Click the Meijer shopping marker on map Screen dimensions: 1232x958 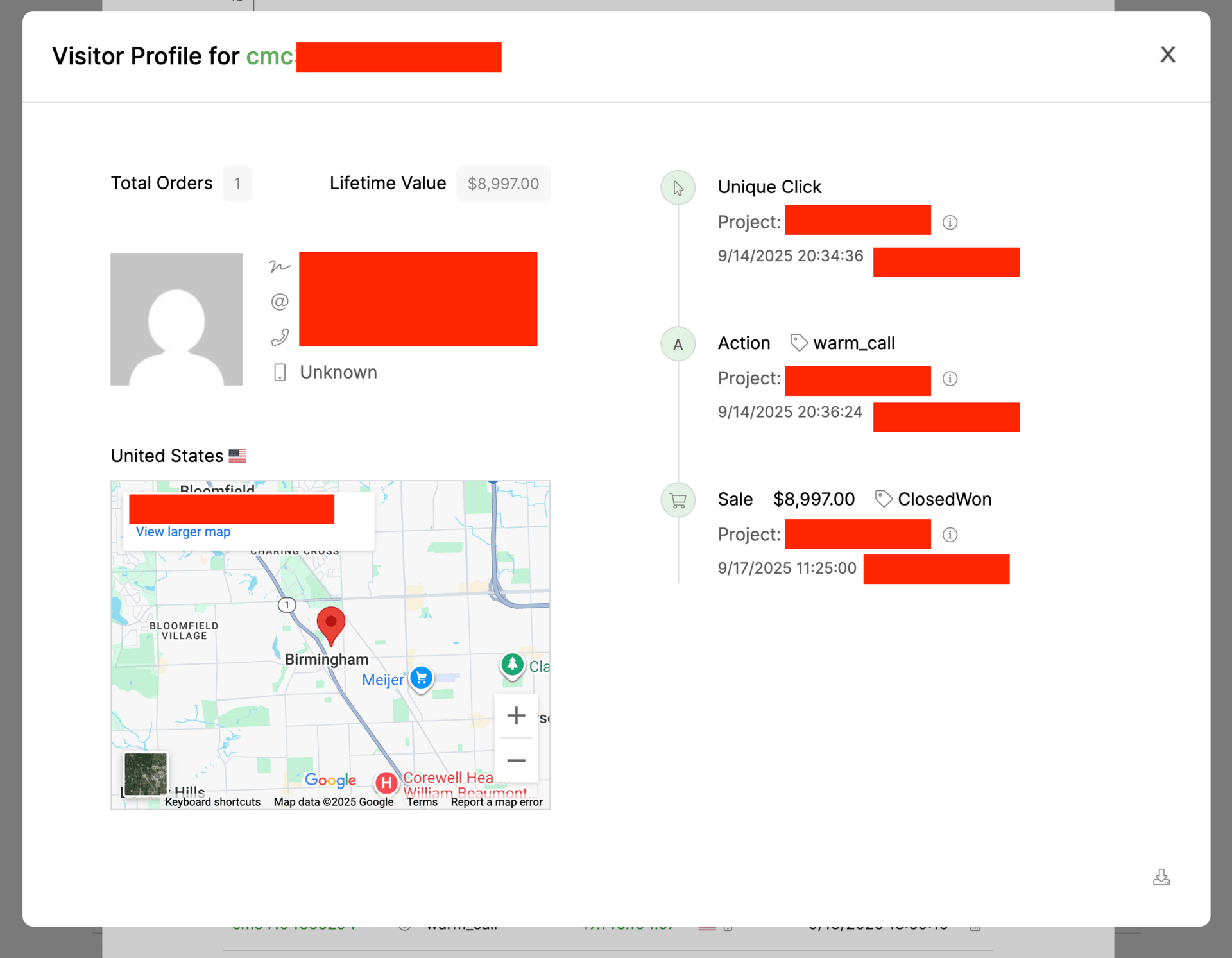tap(421, 678)
